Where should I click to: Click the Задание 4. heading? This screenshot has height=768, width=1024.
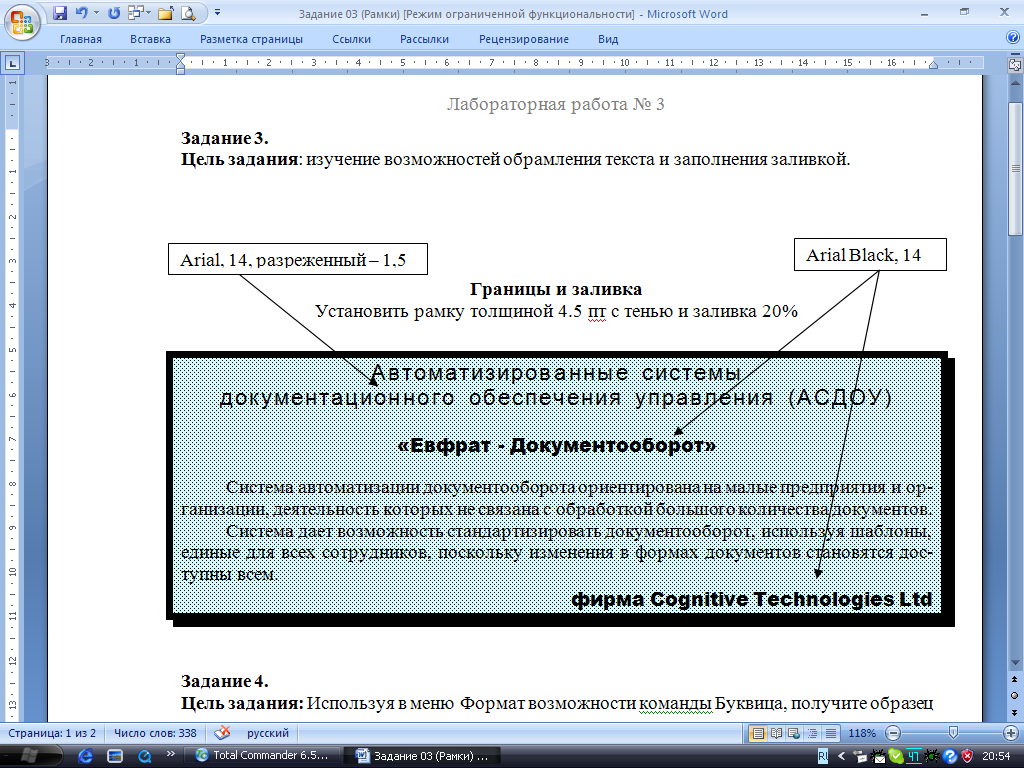point(225,681)
